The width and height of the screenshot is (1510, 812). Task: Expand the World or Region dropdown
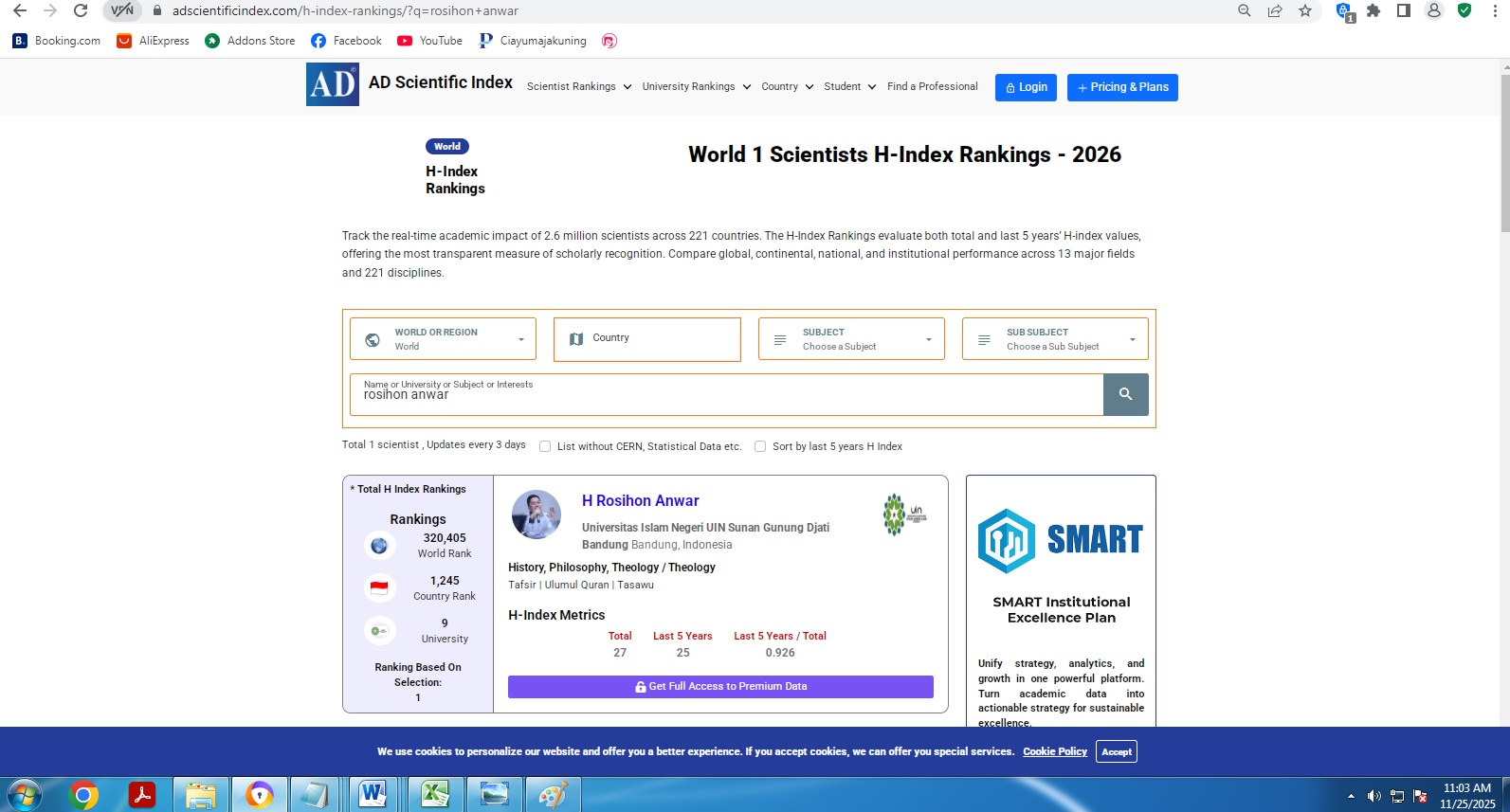click(443, 339)
